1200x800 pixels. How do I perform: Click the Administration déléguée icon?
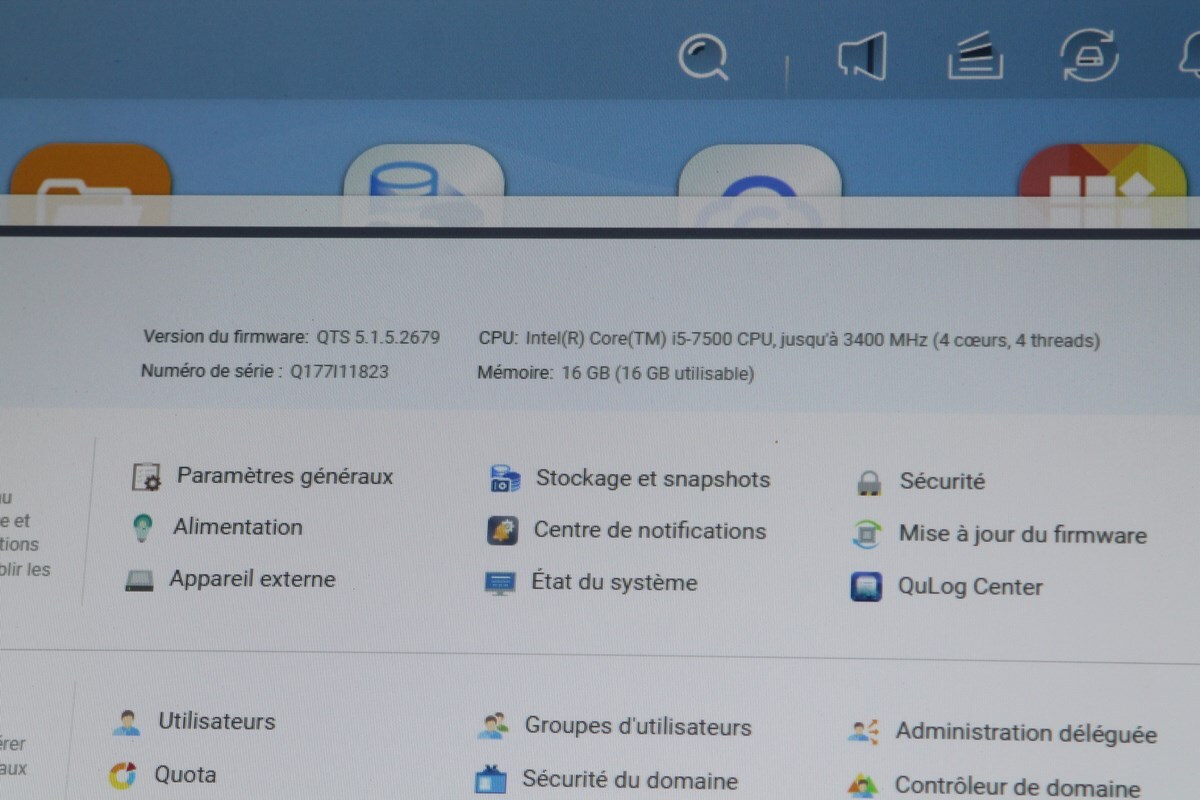pos(863,733)
